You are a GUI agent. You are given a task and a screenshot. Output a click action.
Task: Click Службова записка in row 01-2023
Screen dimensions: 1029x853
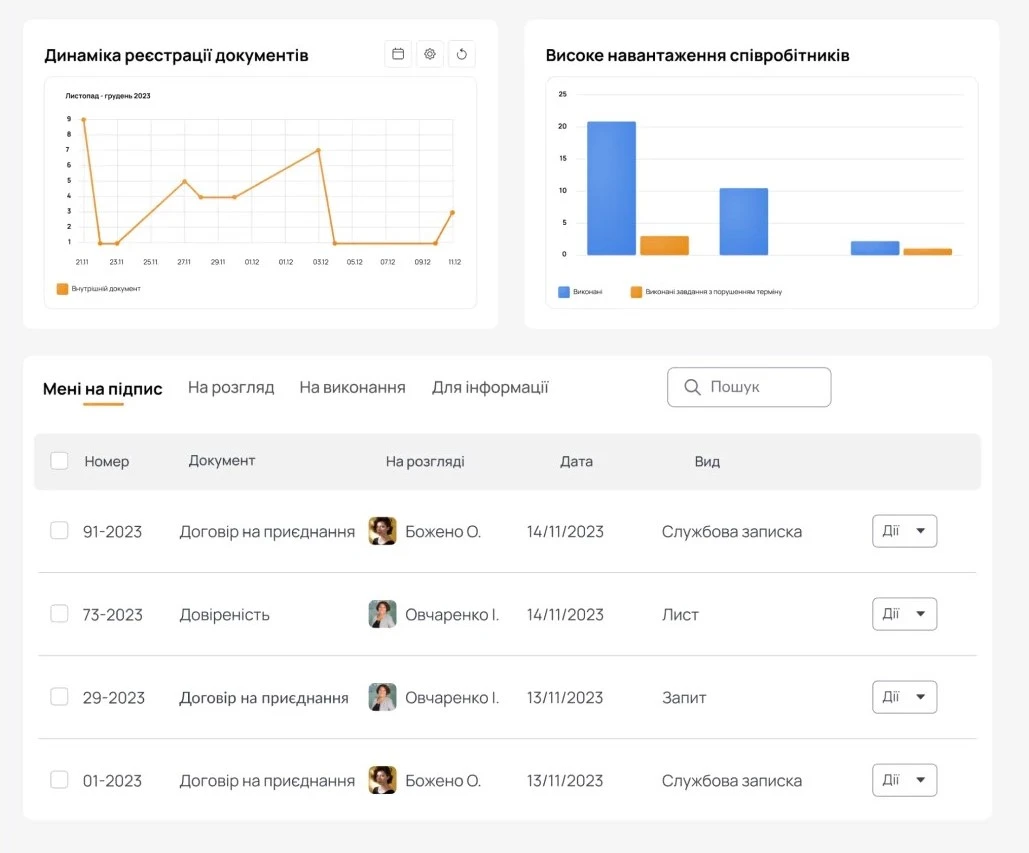point(732,781)
